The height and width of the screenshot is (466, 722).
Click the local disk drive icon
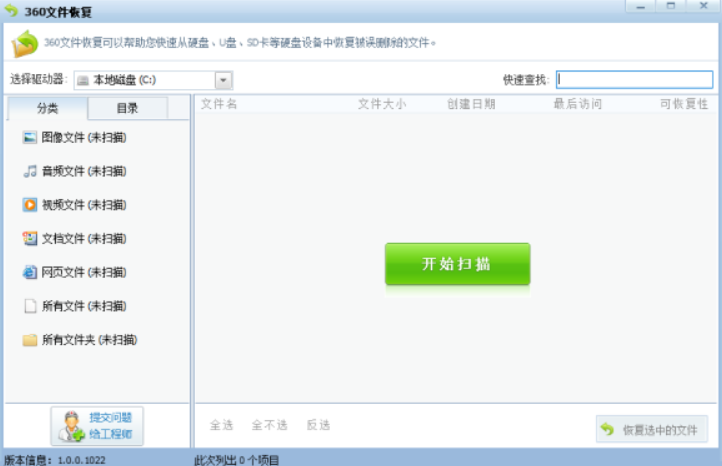[83, 81]
